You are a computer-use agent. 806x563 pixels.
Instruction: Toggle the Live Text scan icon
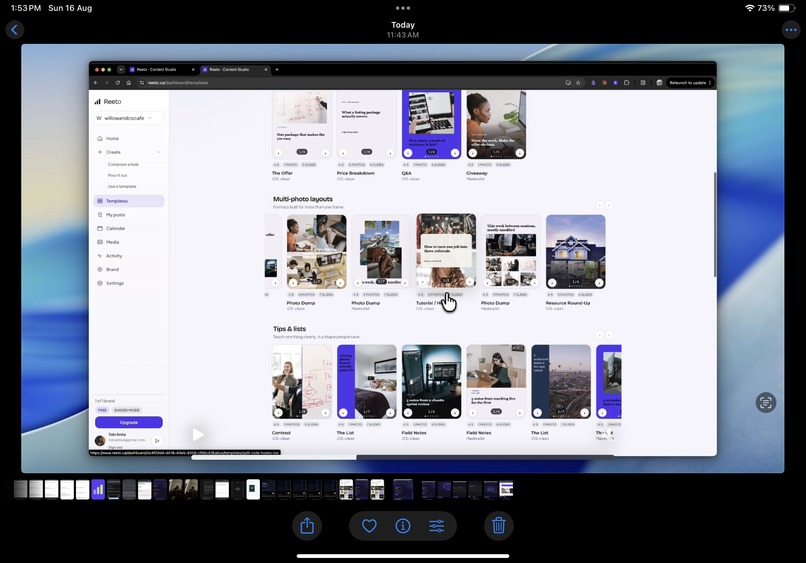[766, 403]
